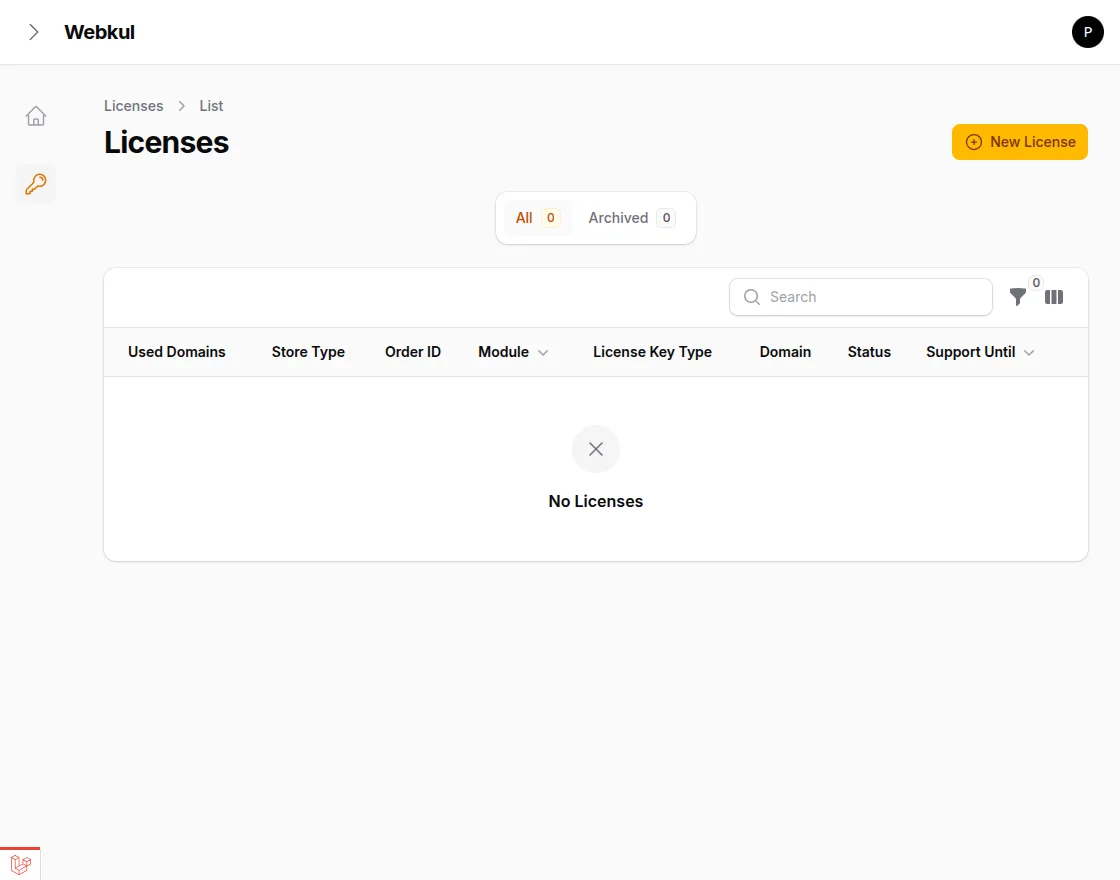Click the Used Domains column header
1120x880 pixels.
tap(176, 352)
